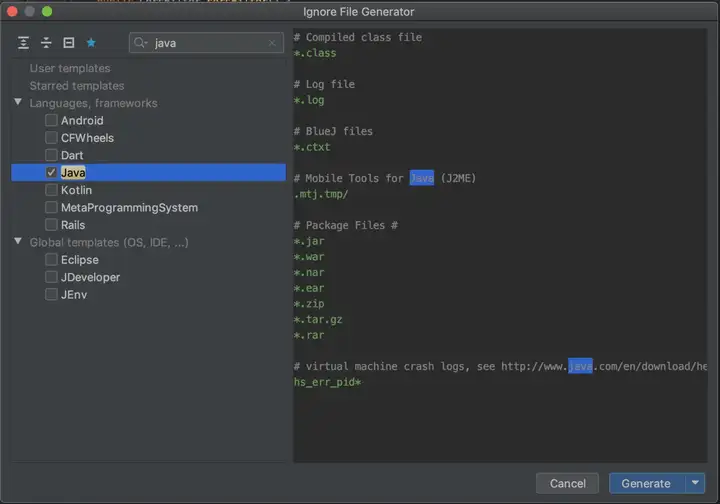Collapse the Global templates group arrow
720x504 pixels.
[18, 241]
